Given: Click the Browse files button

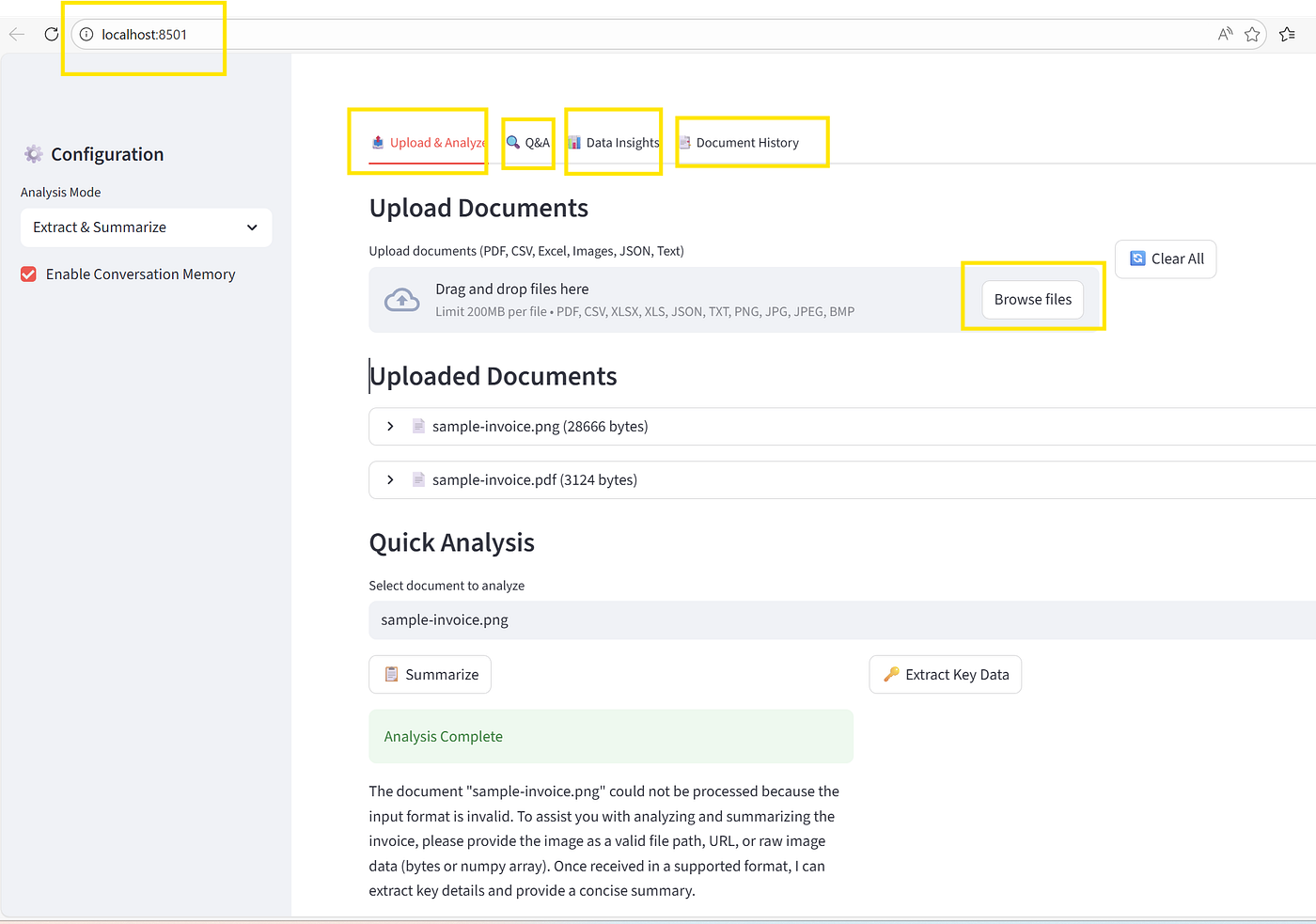Looking at the screenshot, I should 1033,300.
